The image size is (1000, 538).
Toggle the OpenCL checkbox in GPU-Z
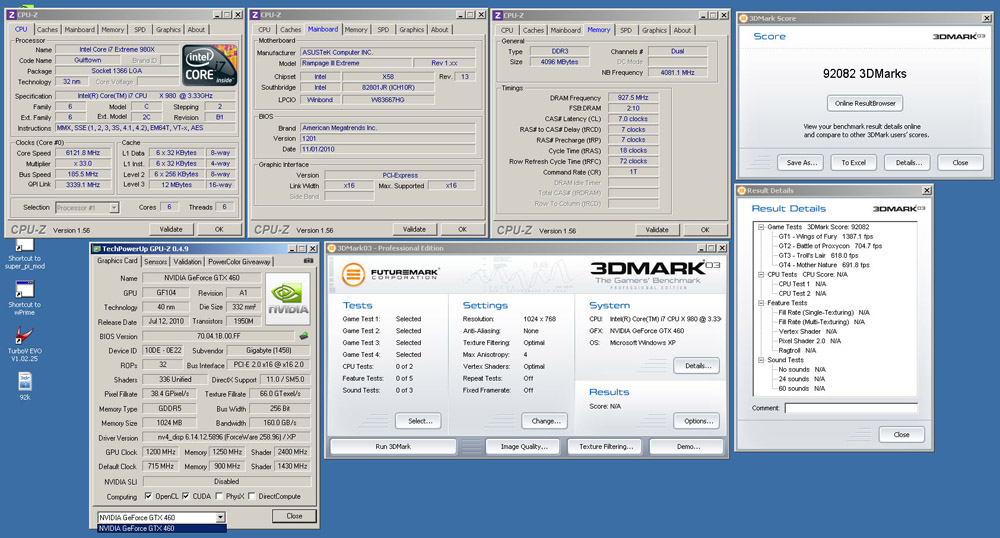(x=148, y=496)
